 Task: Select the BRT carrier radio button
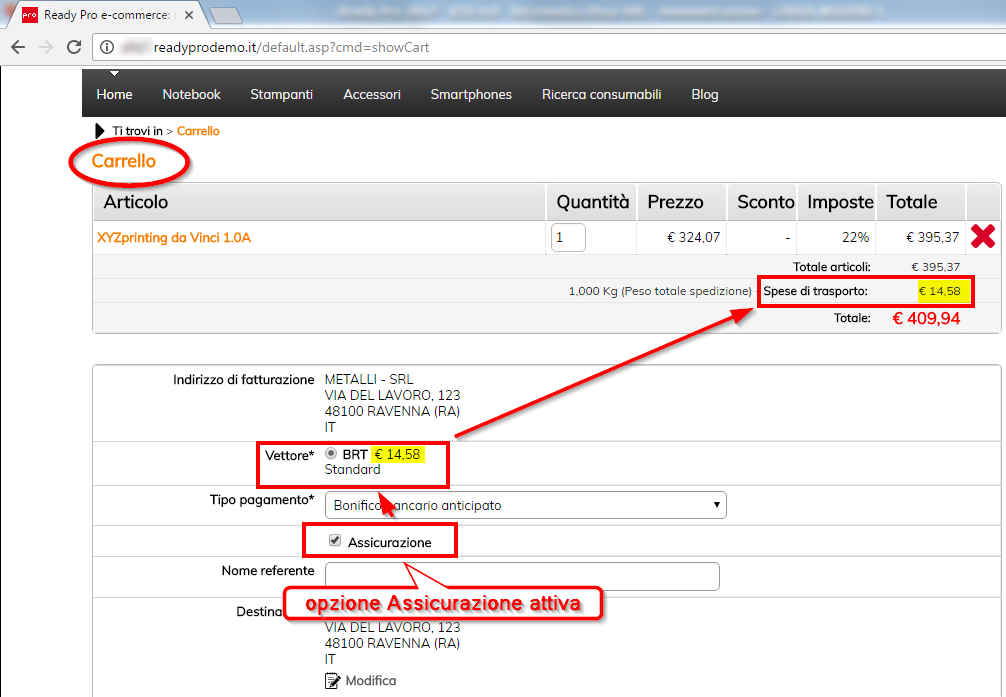tap(331, 453)
